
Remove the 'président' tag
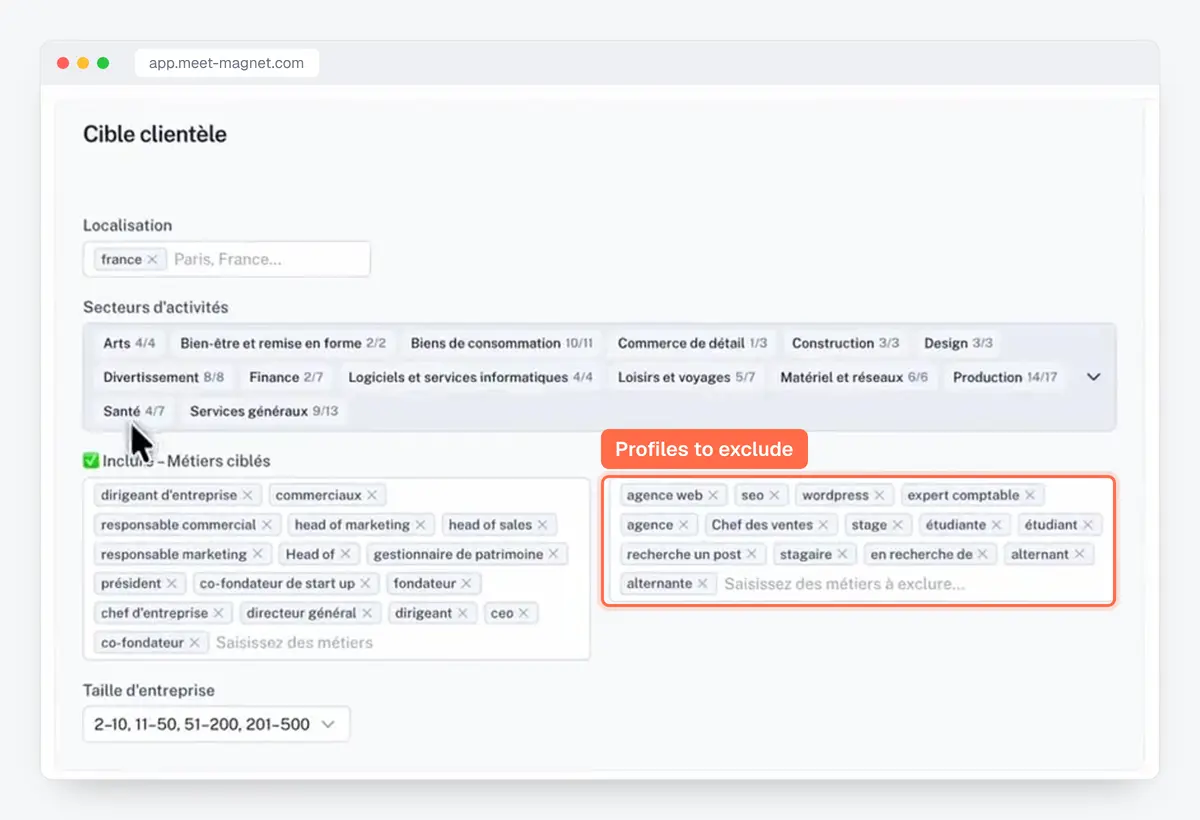pyautogui.click(x=171, y=583)
